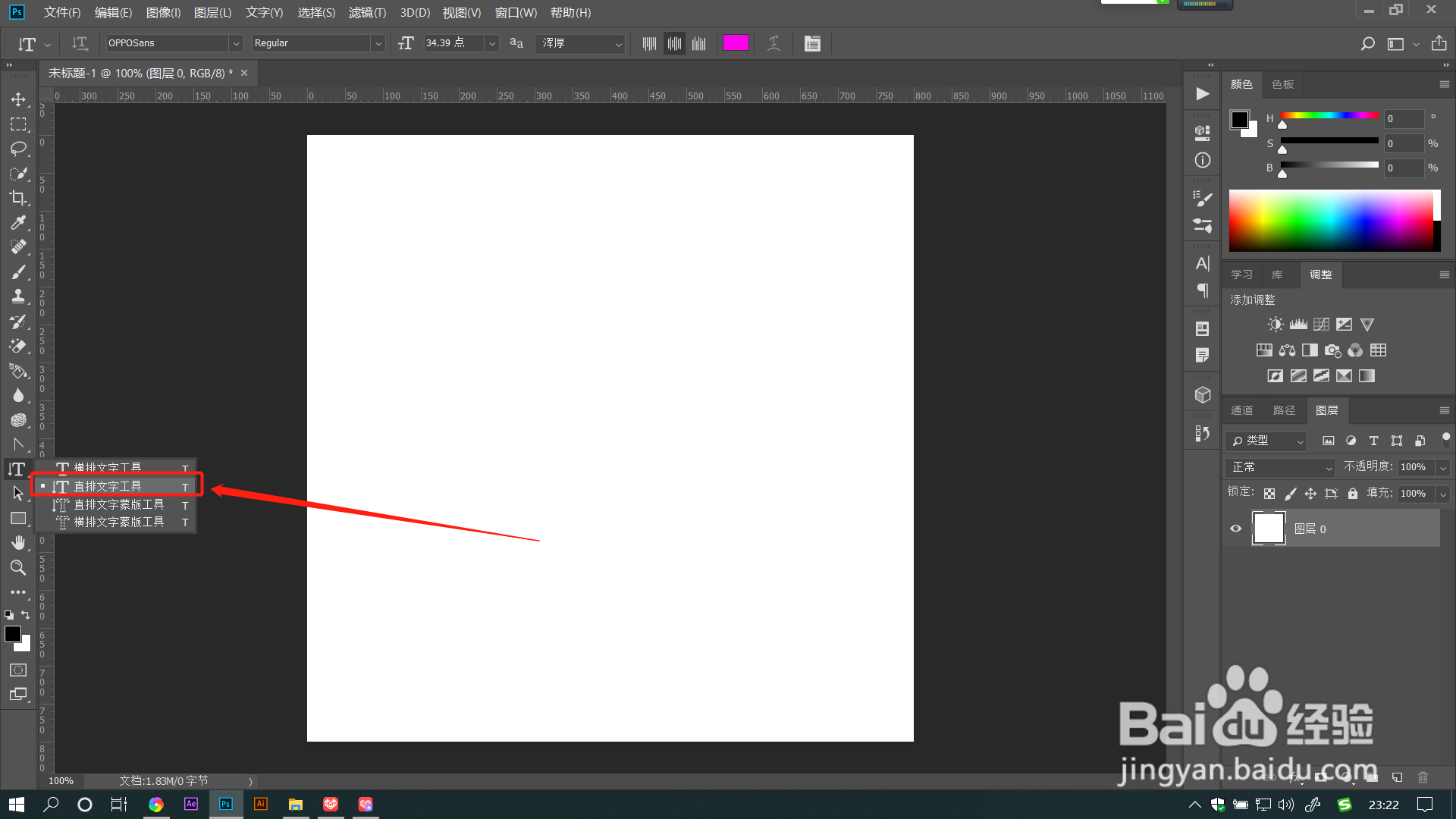Select the Zoom tool in toolbar
This screenshot has width=1456, height=819.
point(18,567)
